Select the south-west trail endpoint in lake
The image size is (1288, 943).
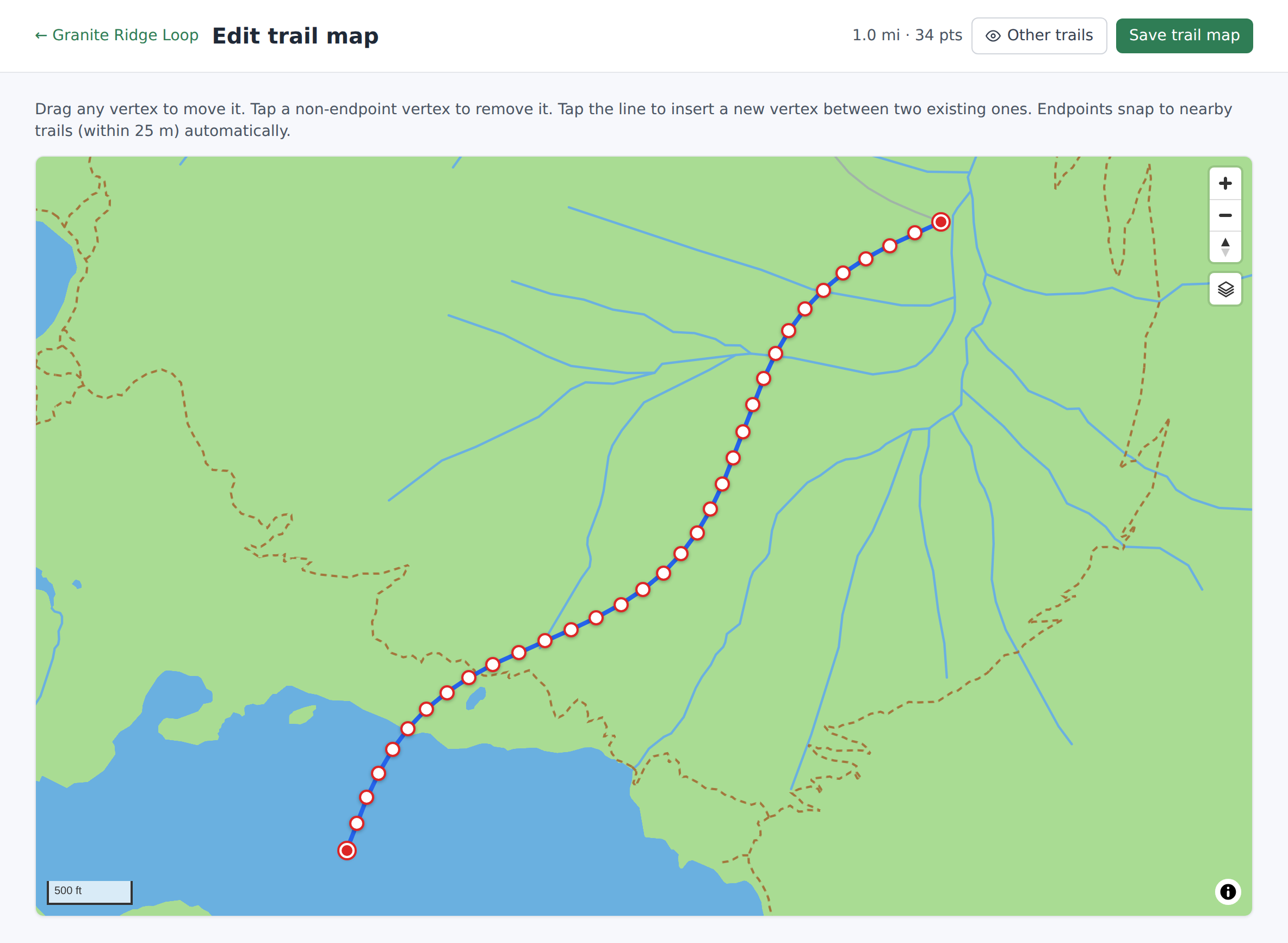click(x=346, y=851)
